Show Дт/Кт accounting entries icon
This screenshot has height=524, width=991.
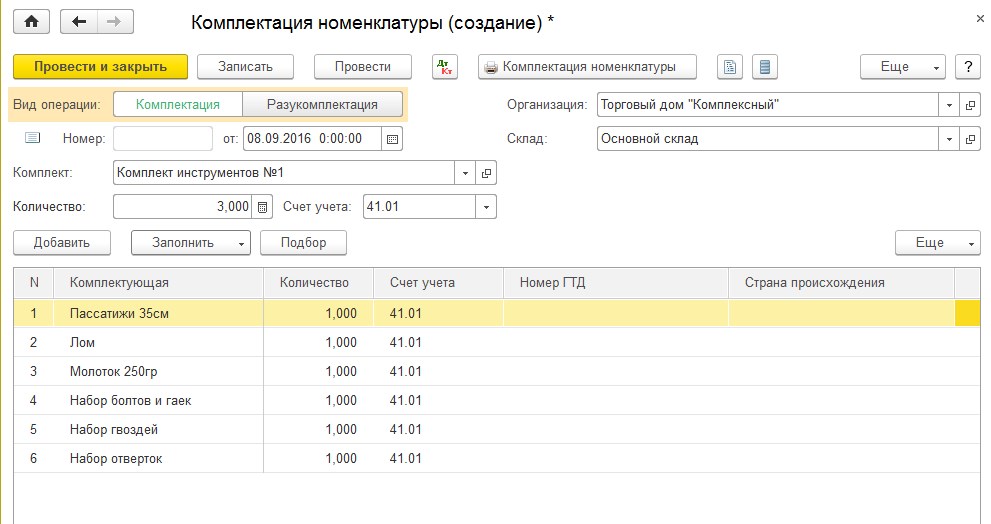pyautogui.click(x=443, y=67)
